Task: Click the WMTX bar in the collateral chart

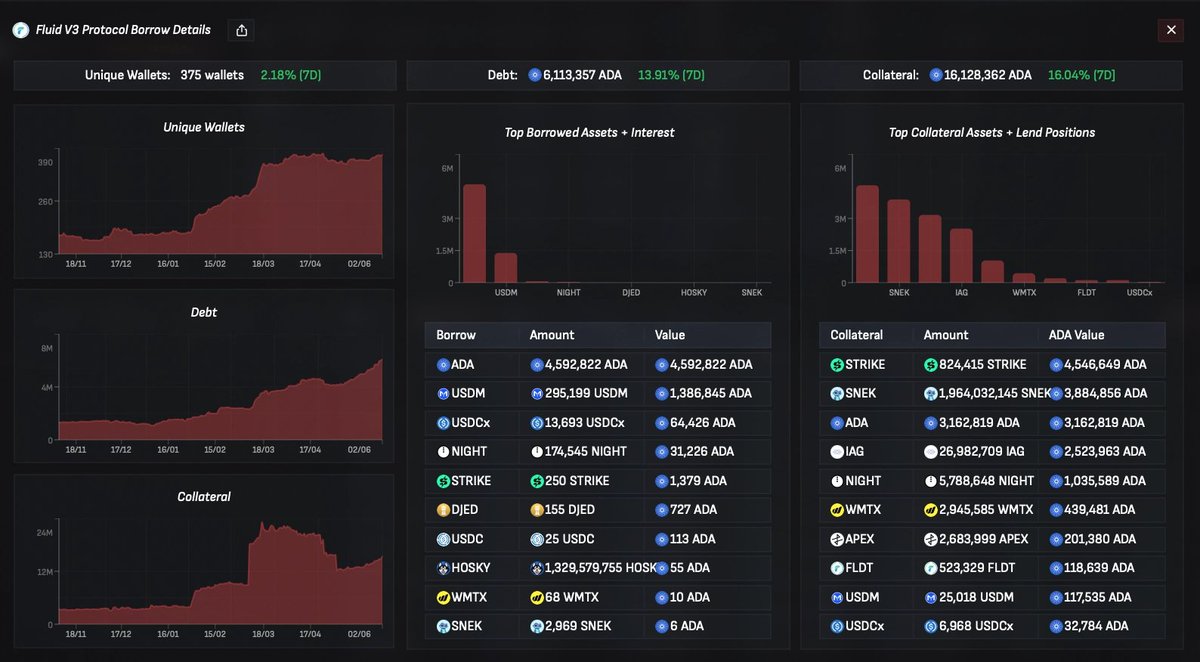Action: (1023, 279)
